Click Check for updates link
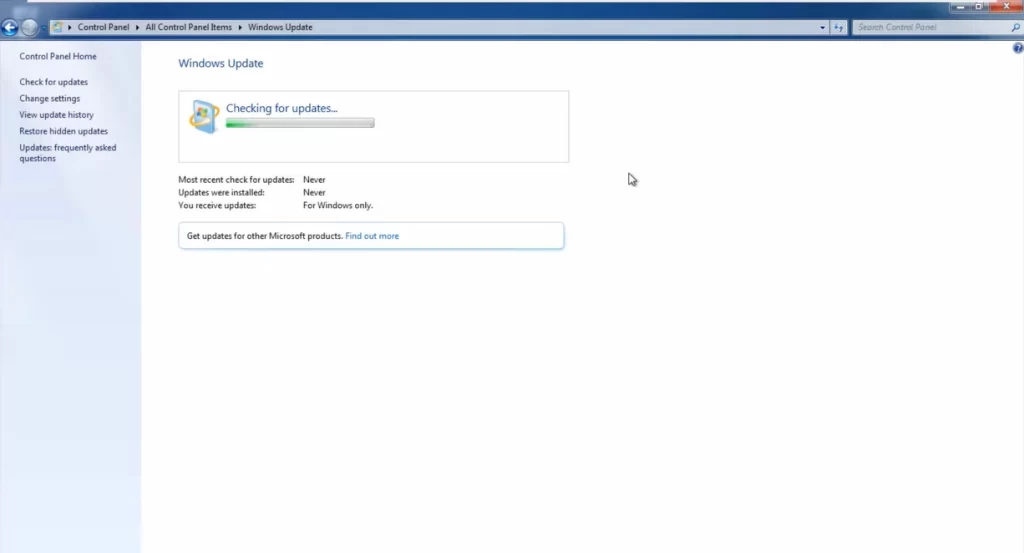1024x553 pixels. click(x=54, y=82)
